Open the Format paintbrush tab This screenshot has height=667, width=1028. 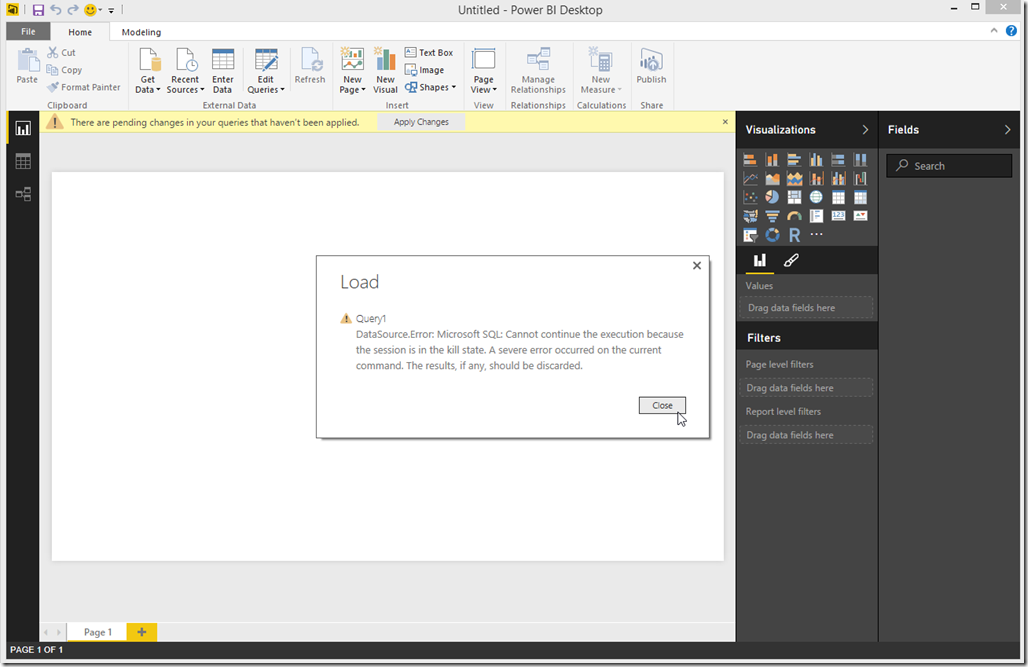tap(791, 260)
